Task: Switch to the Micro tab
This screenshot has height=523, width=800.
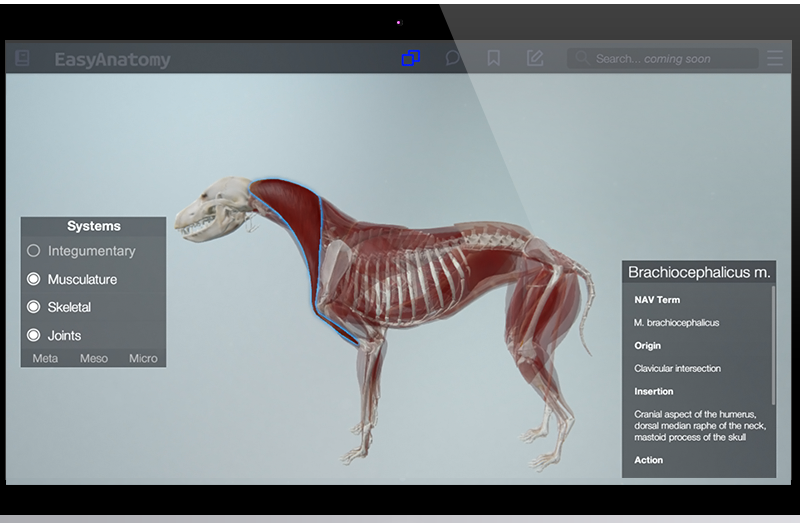Action: 143,358
